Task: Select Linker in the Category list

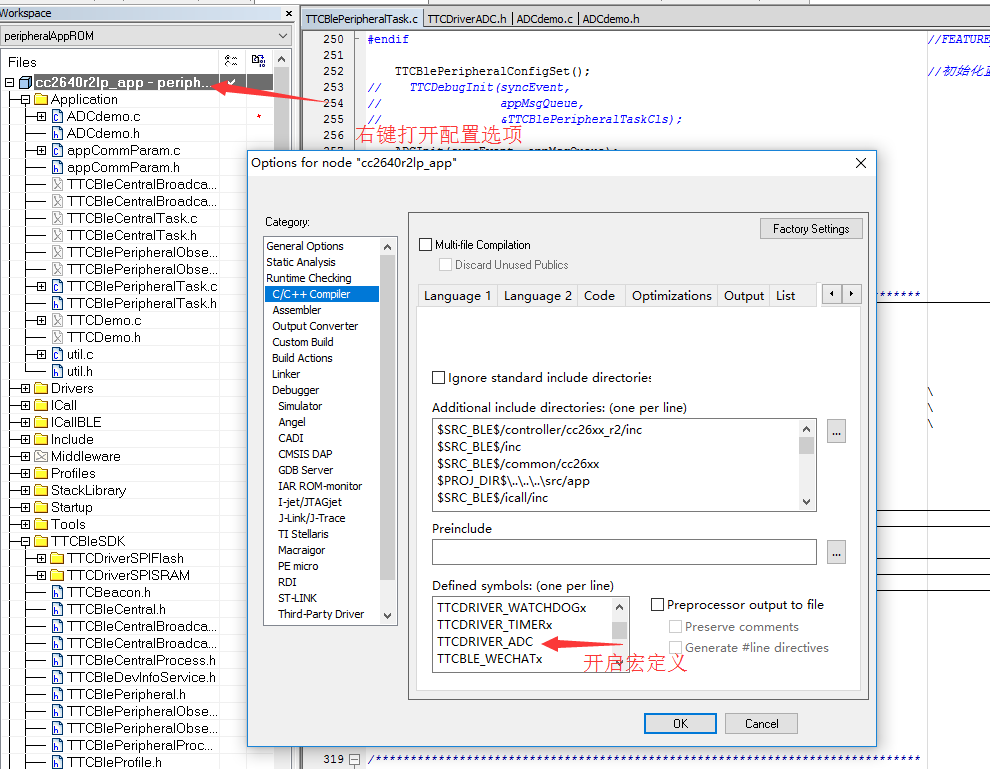Action: [x=286, y=374]
